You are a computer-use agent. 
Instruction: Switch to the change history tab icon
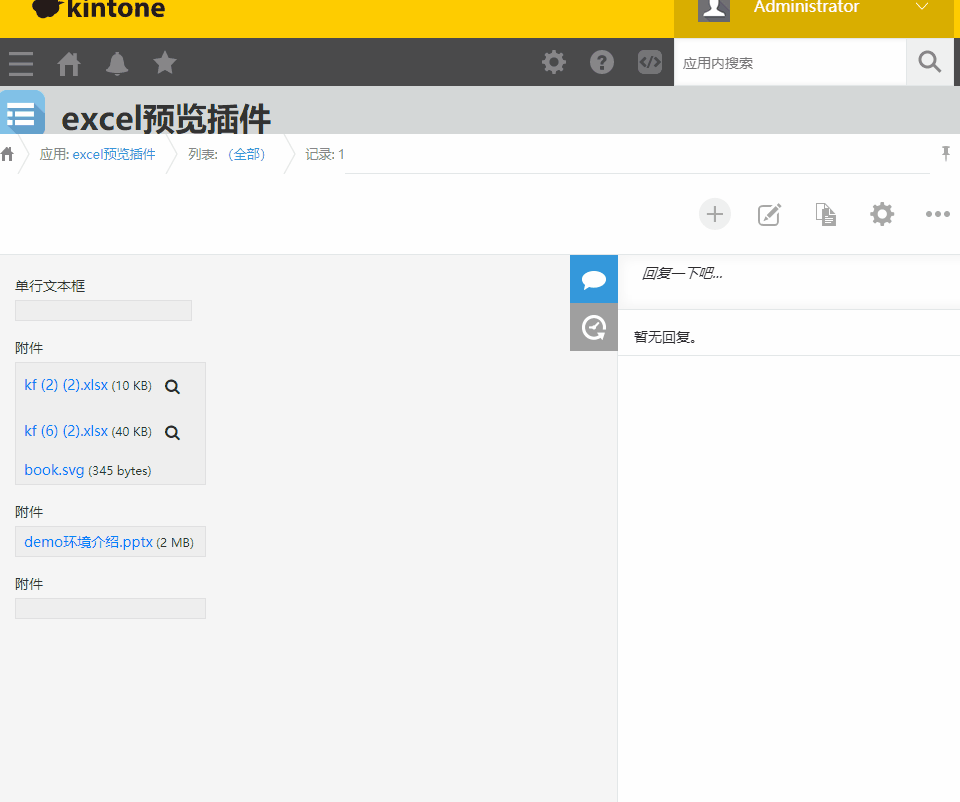click(x=594, y=328)
